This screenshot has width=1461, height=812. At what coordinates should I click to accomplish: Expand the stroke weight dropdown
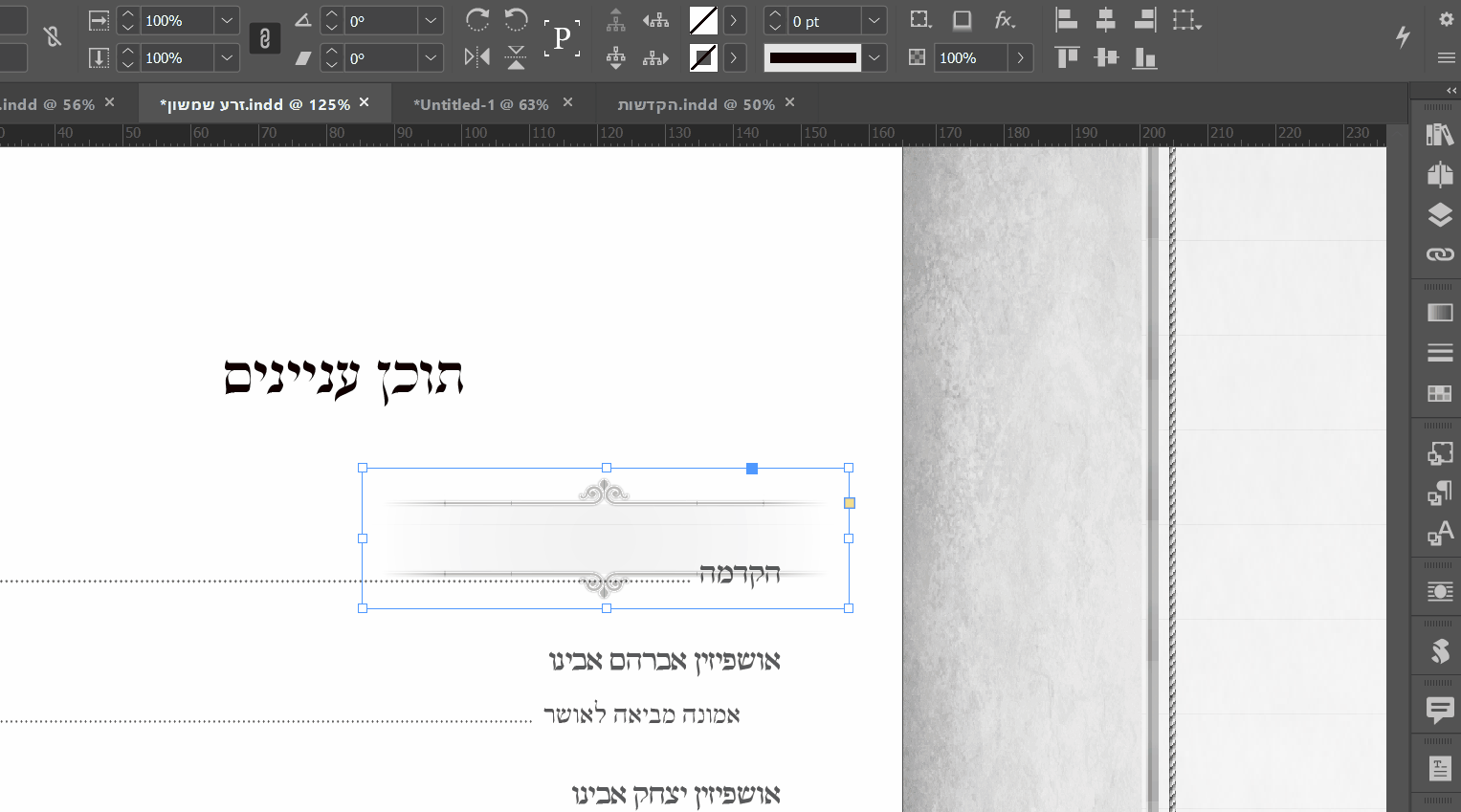[x=874, y=20]
